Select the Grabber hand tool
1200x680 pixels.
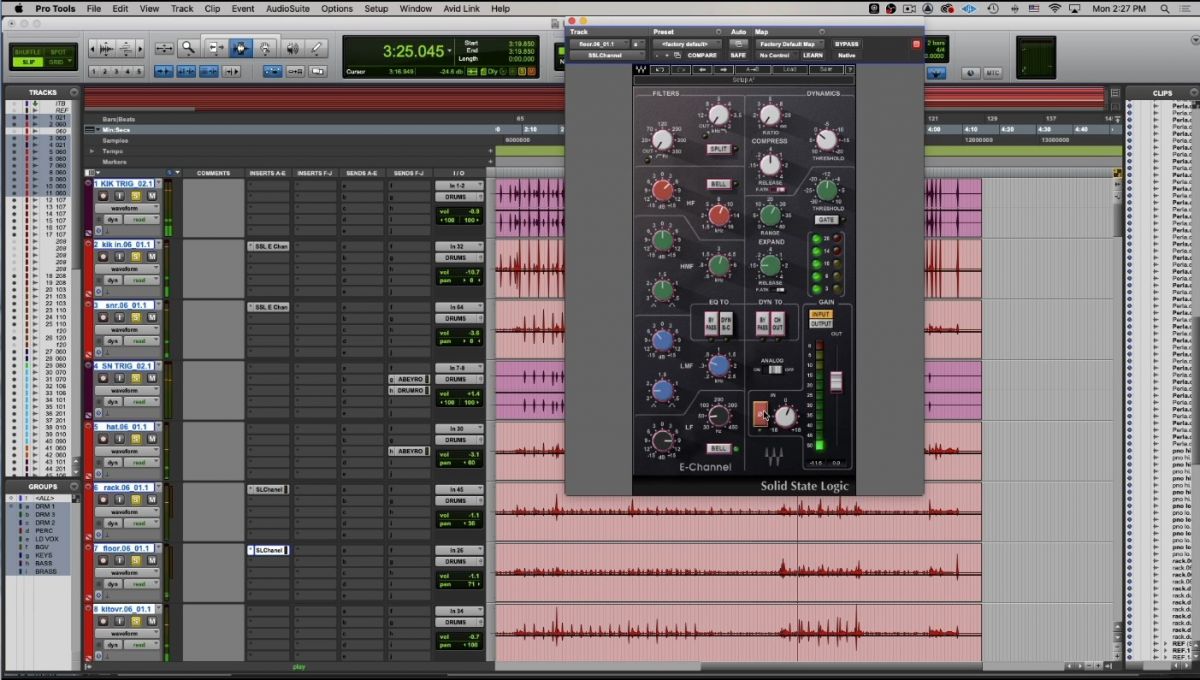click(x=265, y=48)
